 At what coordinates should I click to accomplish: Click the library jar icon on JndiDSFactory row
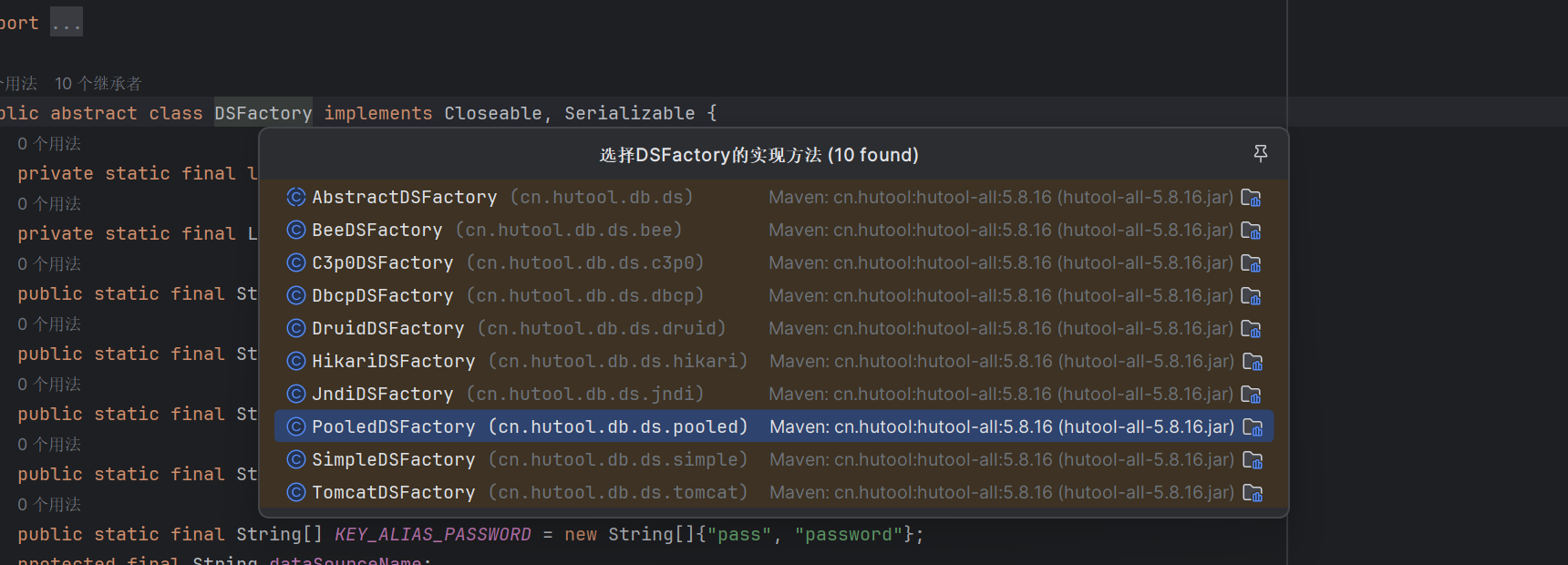click(x=1251, y=395)
